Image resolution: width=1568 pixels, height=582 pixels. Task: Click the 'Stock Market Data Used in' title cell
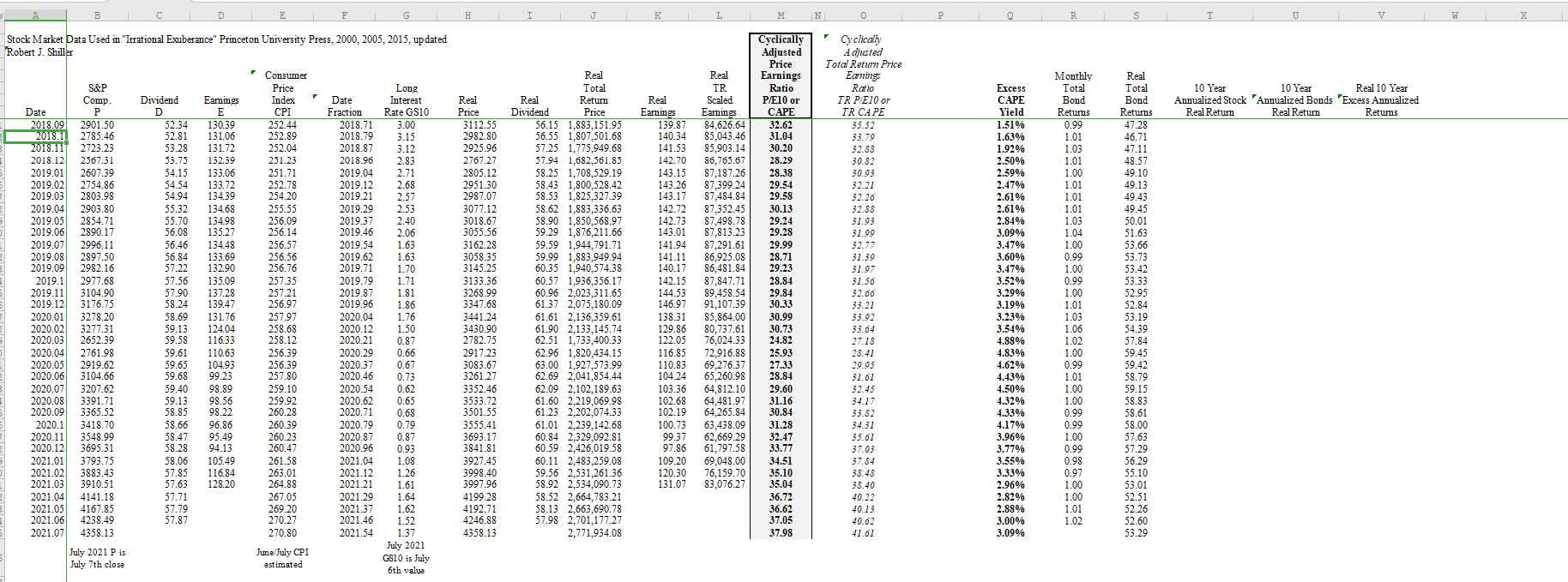click(x=226, y=39)
